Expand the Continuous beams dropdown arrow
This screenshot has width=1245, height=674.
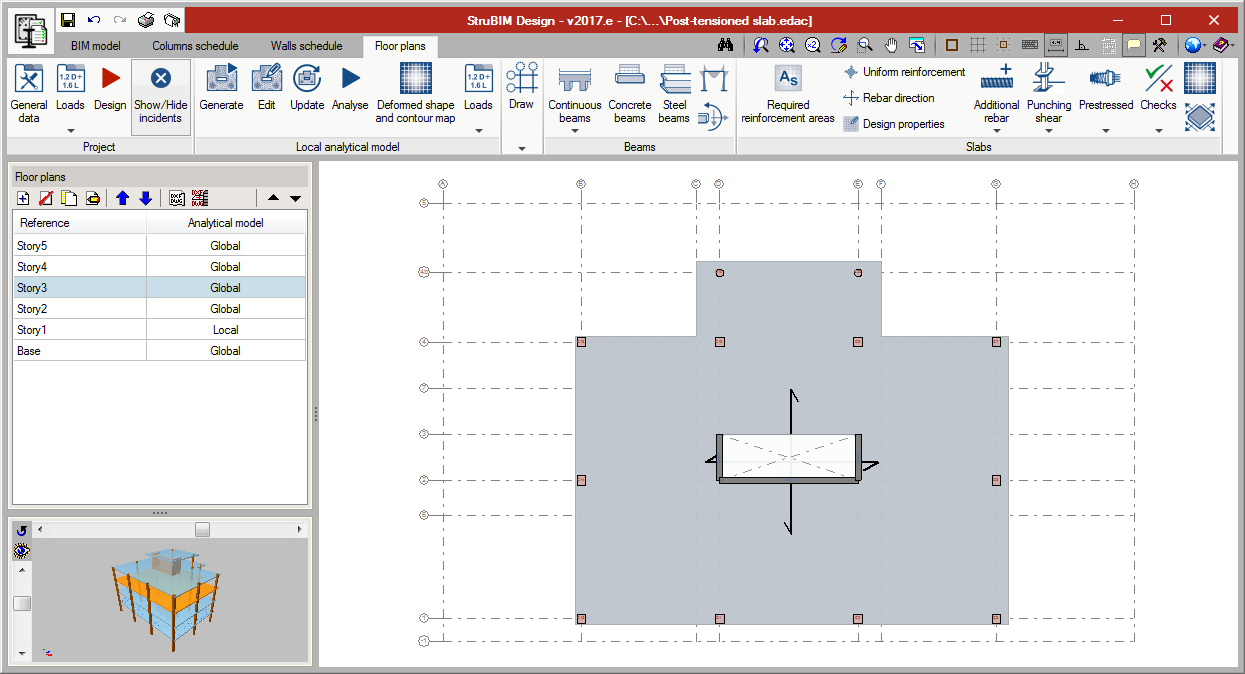tap(575, 130)
